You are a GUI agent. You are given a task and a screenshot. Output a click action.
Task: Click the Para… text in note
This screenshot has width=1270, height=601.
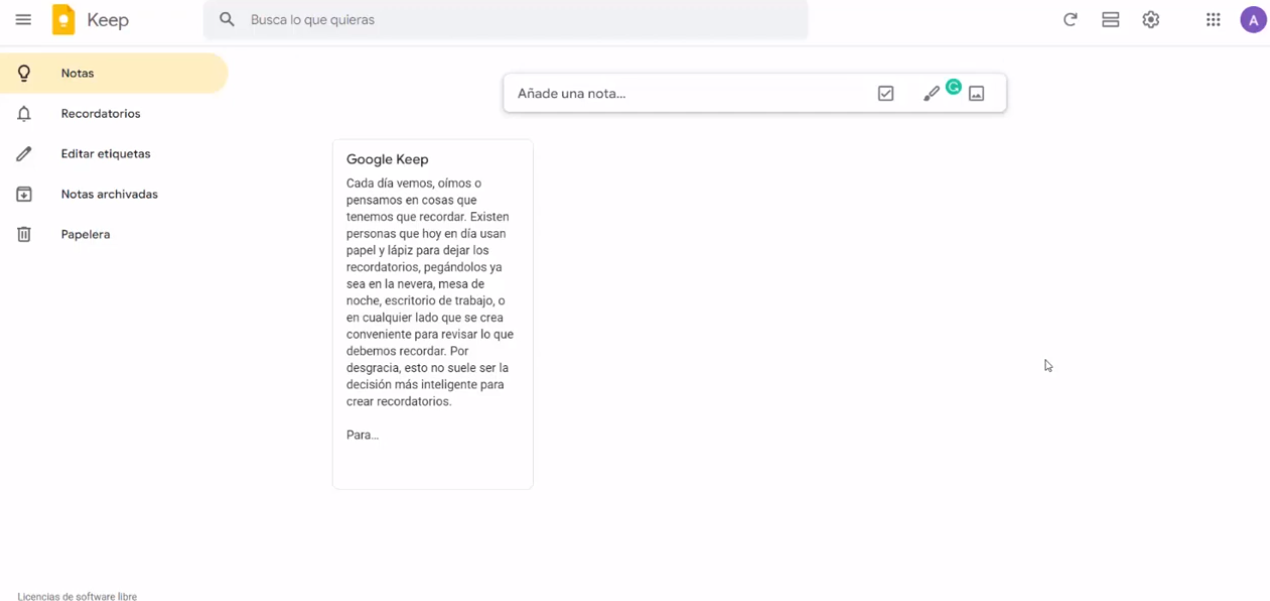pyautogui.click(x=362, y=435)
